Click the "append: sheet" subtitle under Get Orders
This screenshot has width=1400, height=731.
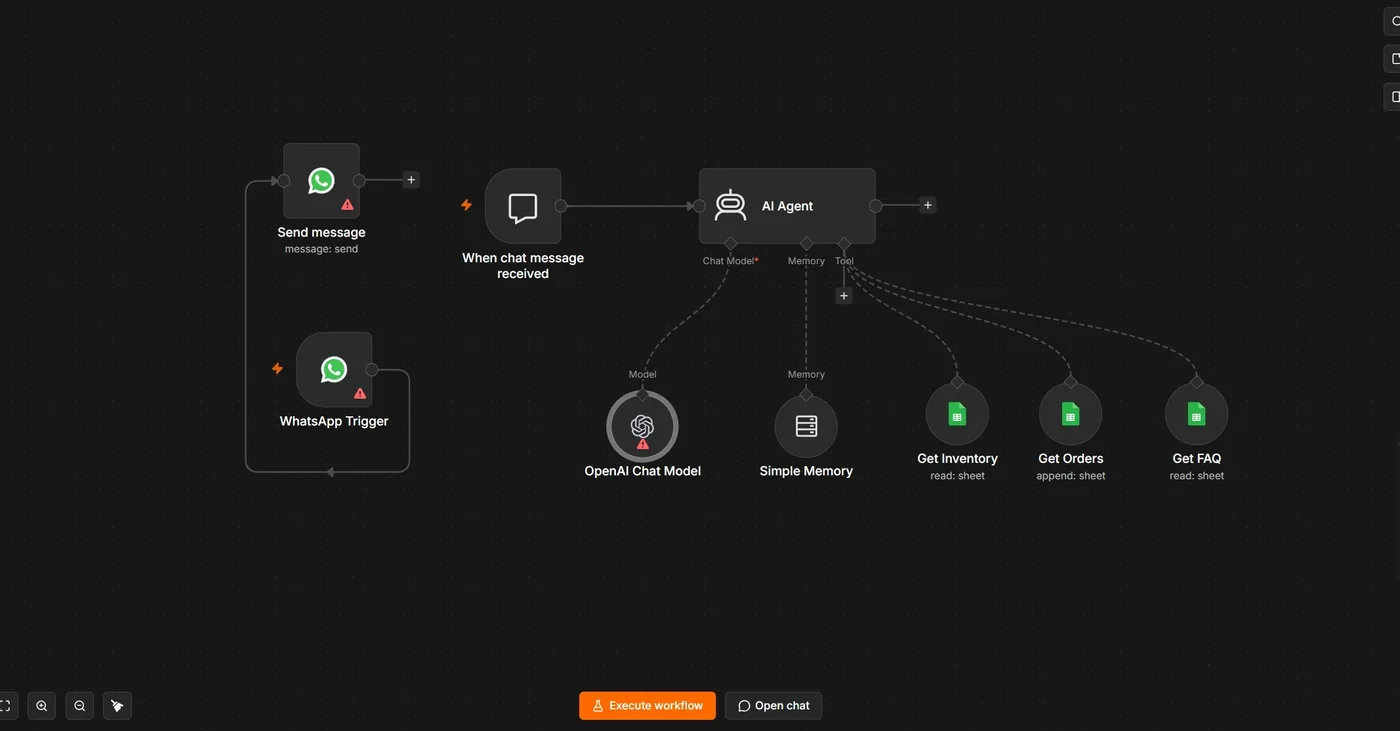pos(1071,476)
